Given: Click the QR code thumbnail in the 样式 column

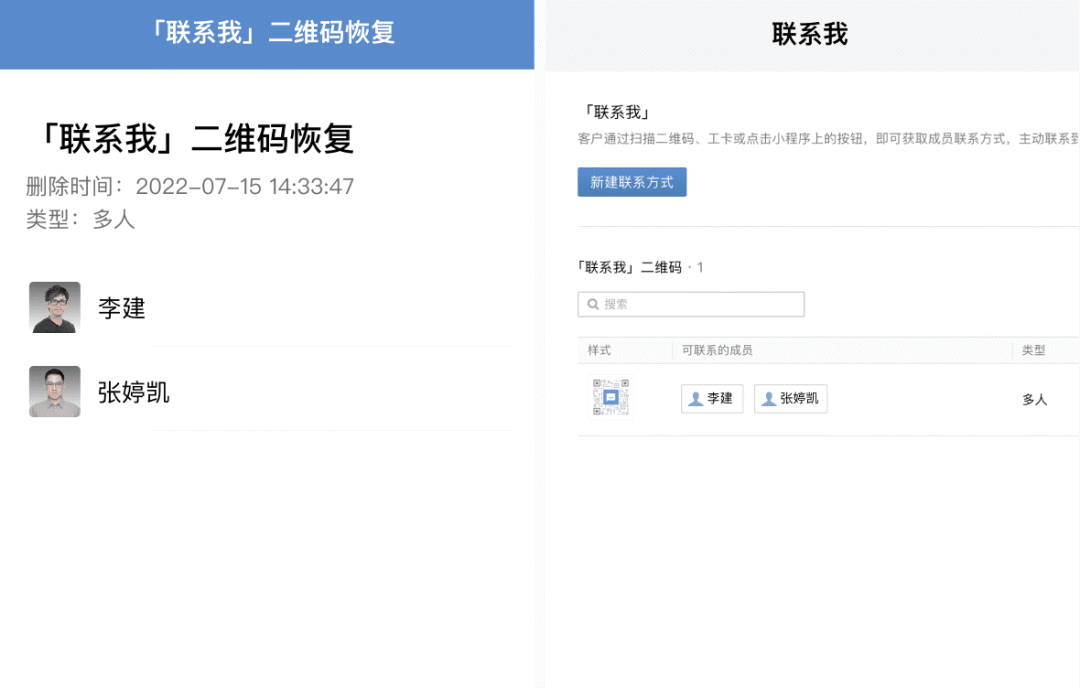Looking at the screenshot, I should (x=611, y=397).
